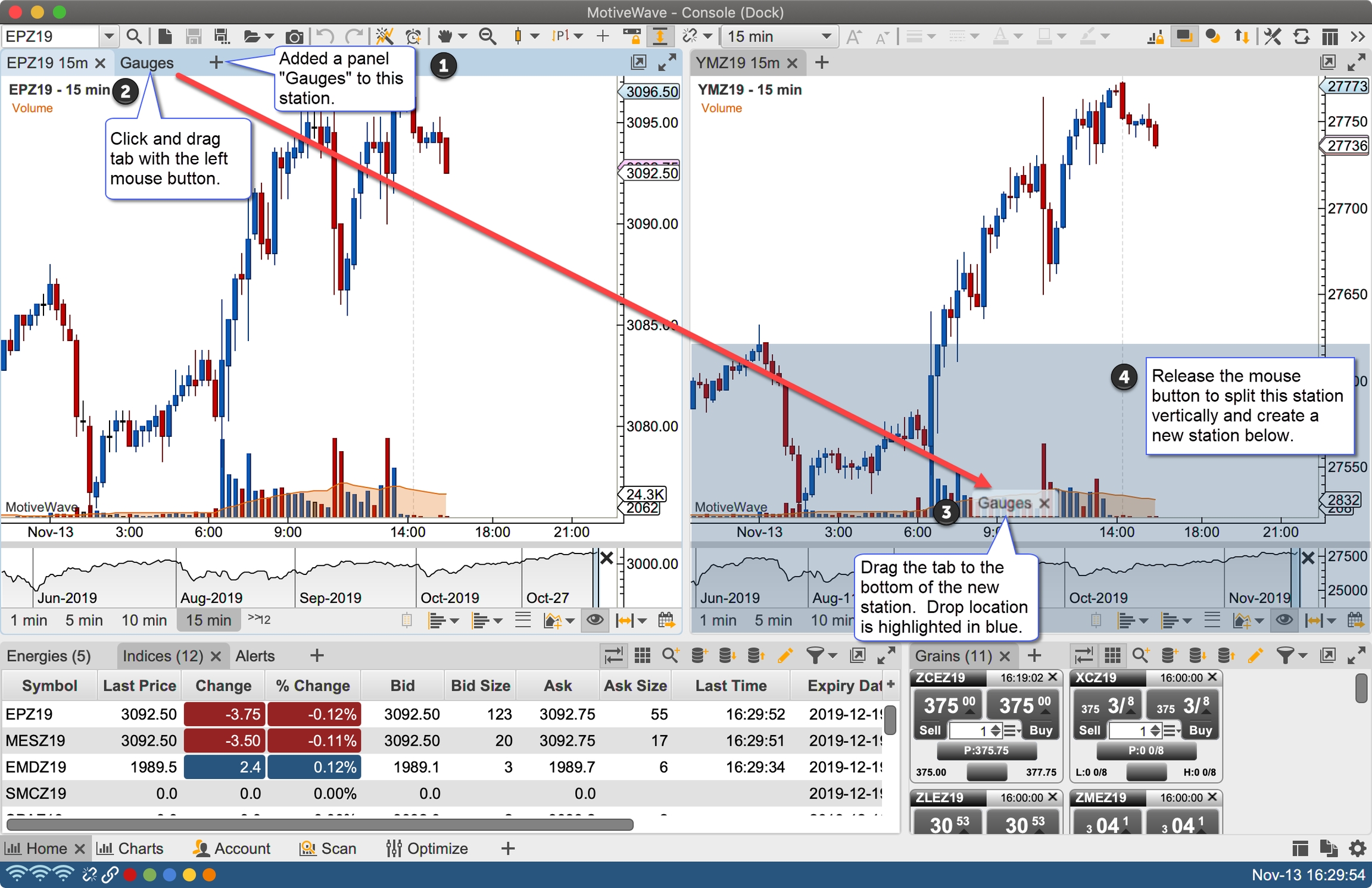Toggle the trade panel lock icon
Screen dimensions: 1372x888
click(x=1155, y=37)
